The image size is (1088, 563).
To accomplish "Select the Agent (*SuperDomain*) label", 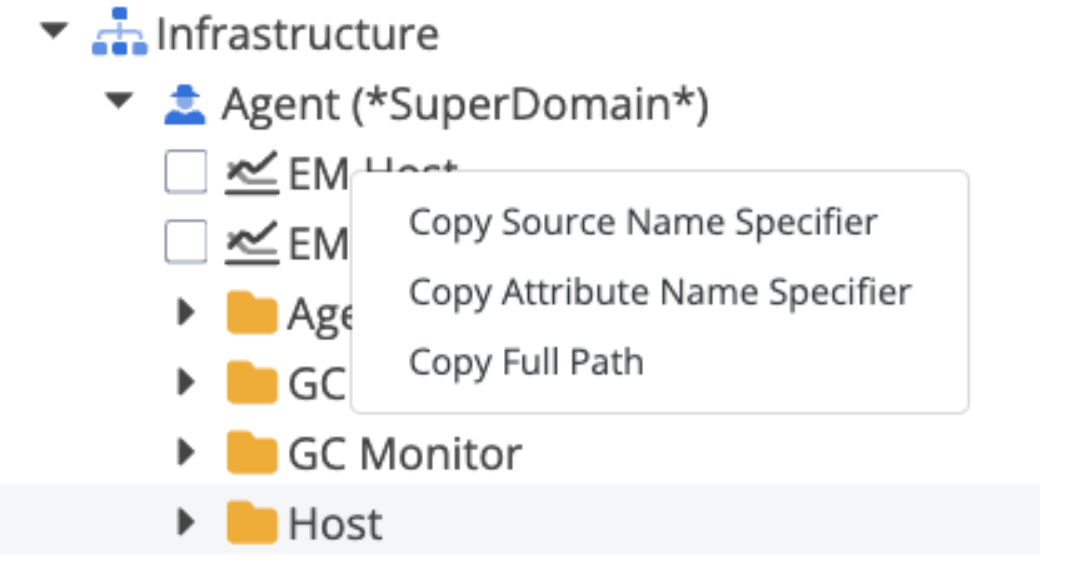I will click(465, 104).
